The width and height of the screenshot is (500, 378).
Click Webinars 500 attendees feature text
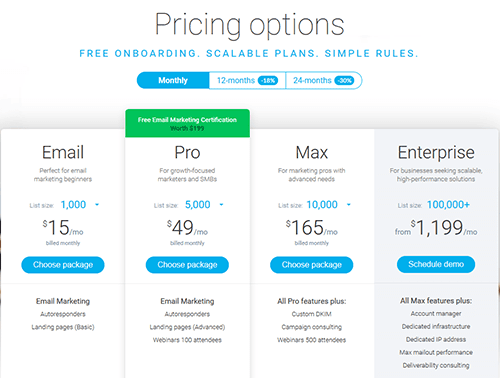pos(312,340)
